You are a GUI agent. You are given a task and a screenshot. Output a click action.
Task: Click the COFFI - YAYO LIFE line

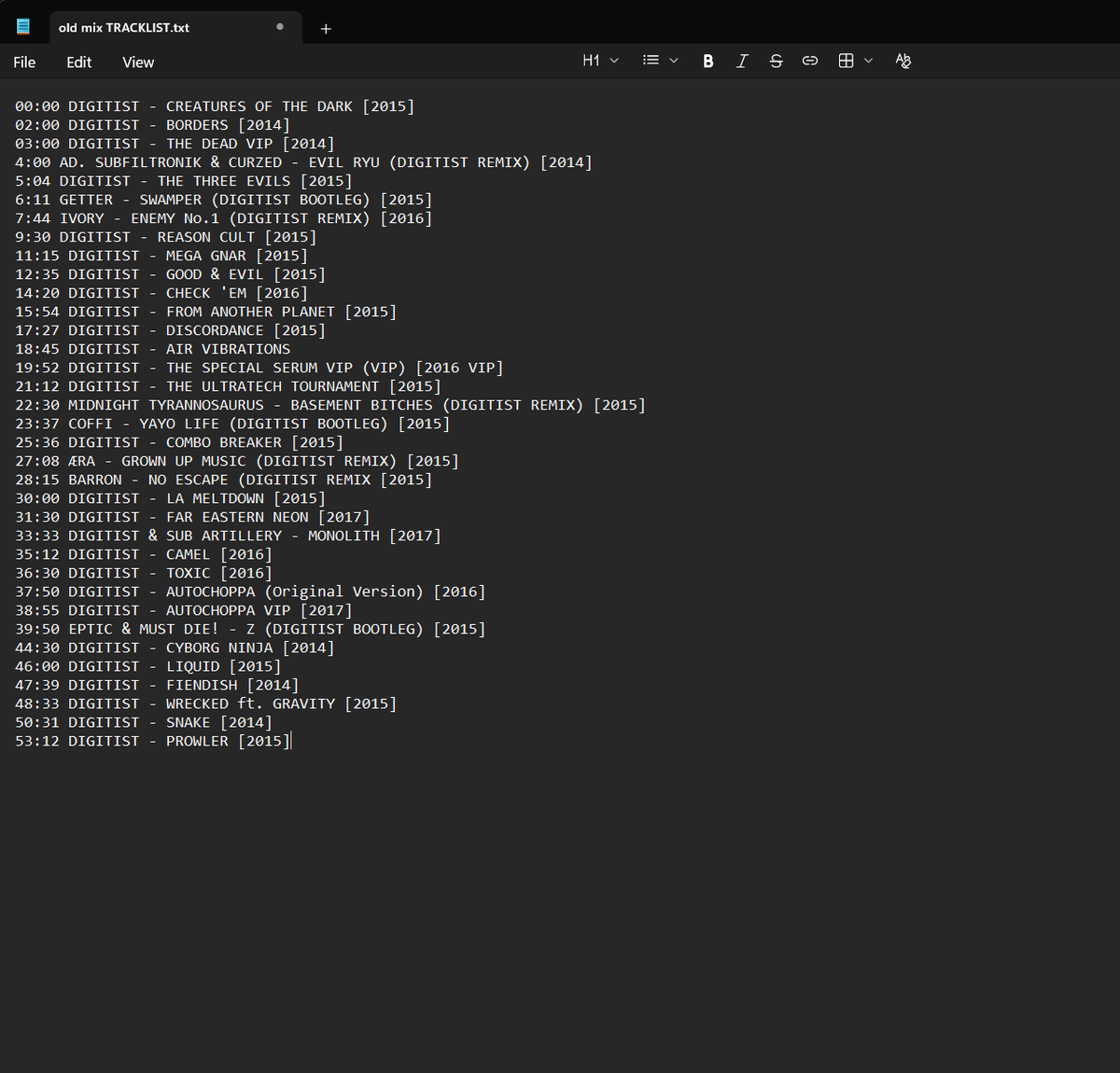(x=232, y=424)
